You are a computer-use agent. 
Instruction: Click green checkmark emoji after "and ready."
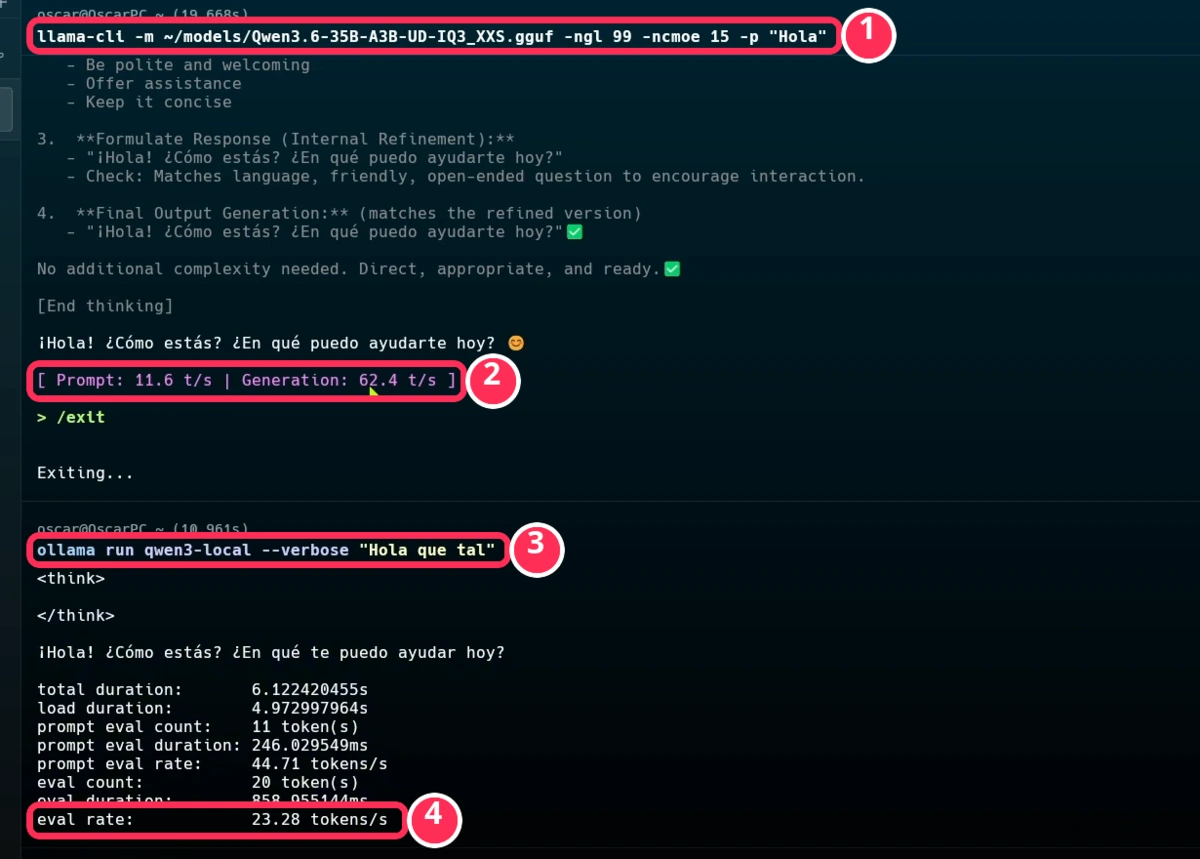coord(672,269)
